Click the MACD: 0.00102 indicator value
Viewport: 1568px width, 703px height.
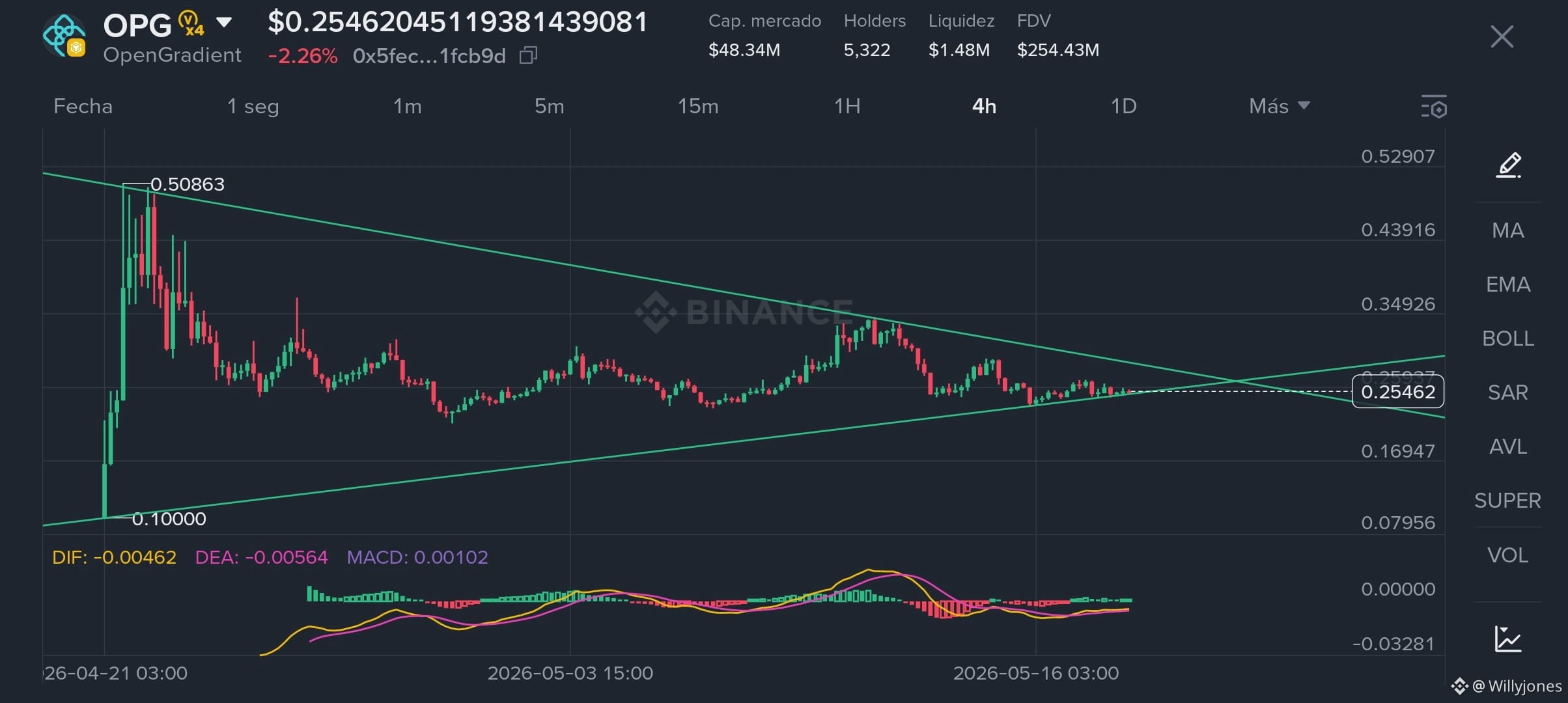[x=417, y=557]
